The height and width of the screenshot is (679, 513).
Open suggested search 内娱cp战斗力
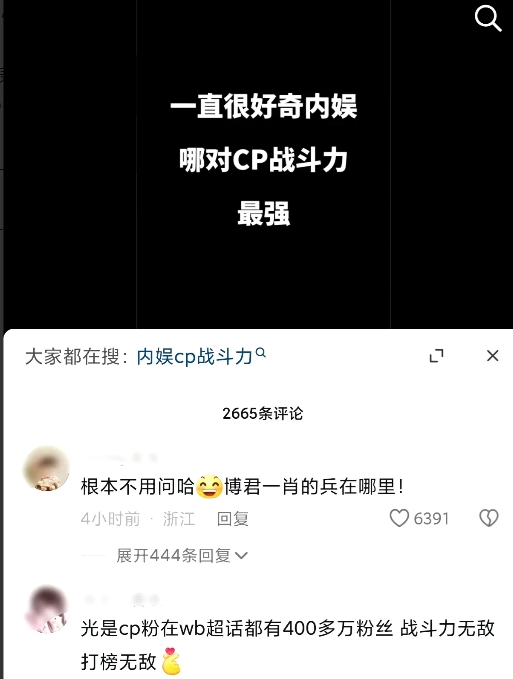(194, 357)
